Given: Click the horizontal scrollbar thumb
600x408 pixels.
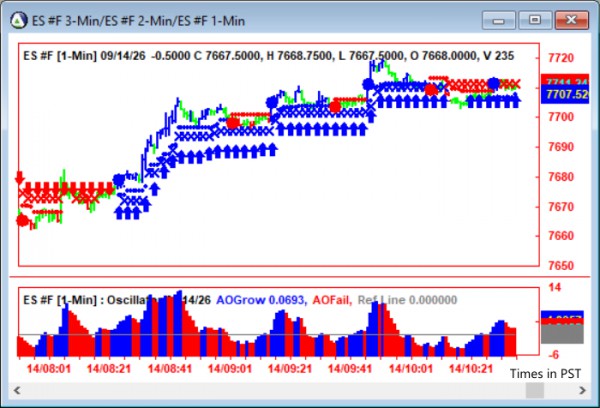Looking at the screenshot, I should coord(535,390).
